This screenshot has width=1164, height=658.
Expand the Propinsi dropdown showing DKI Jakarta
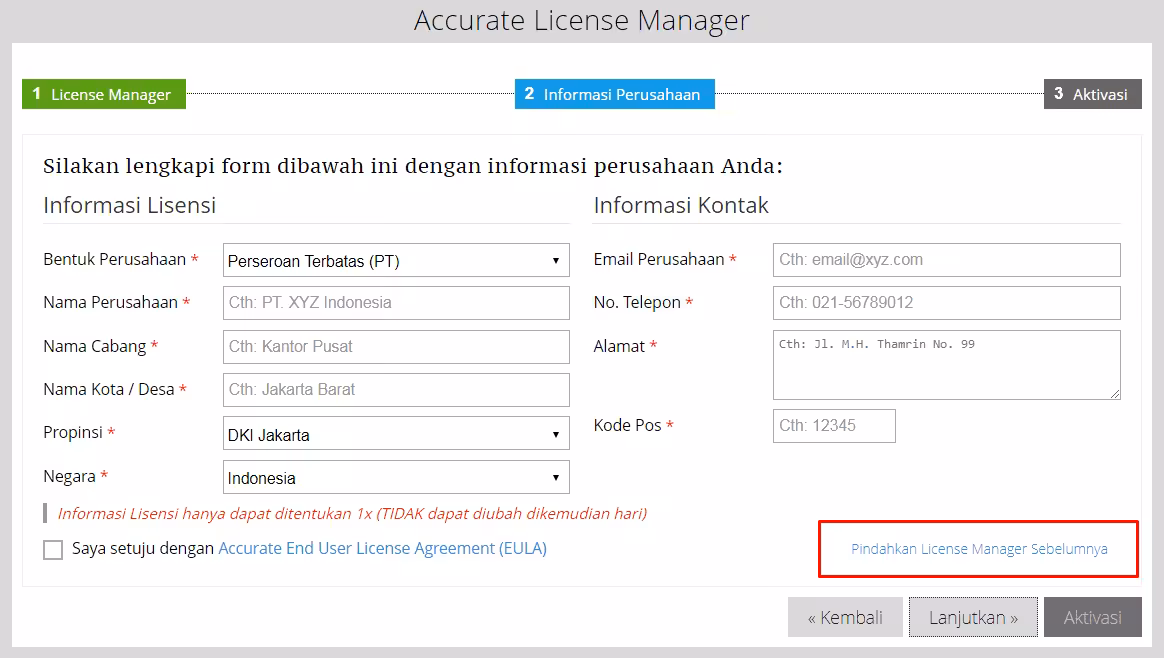[x=396, y=434]
